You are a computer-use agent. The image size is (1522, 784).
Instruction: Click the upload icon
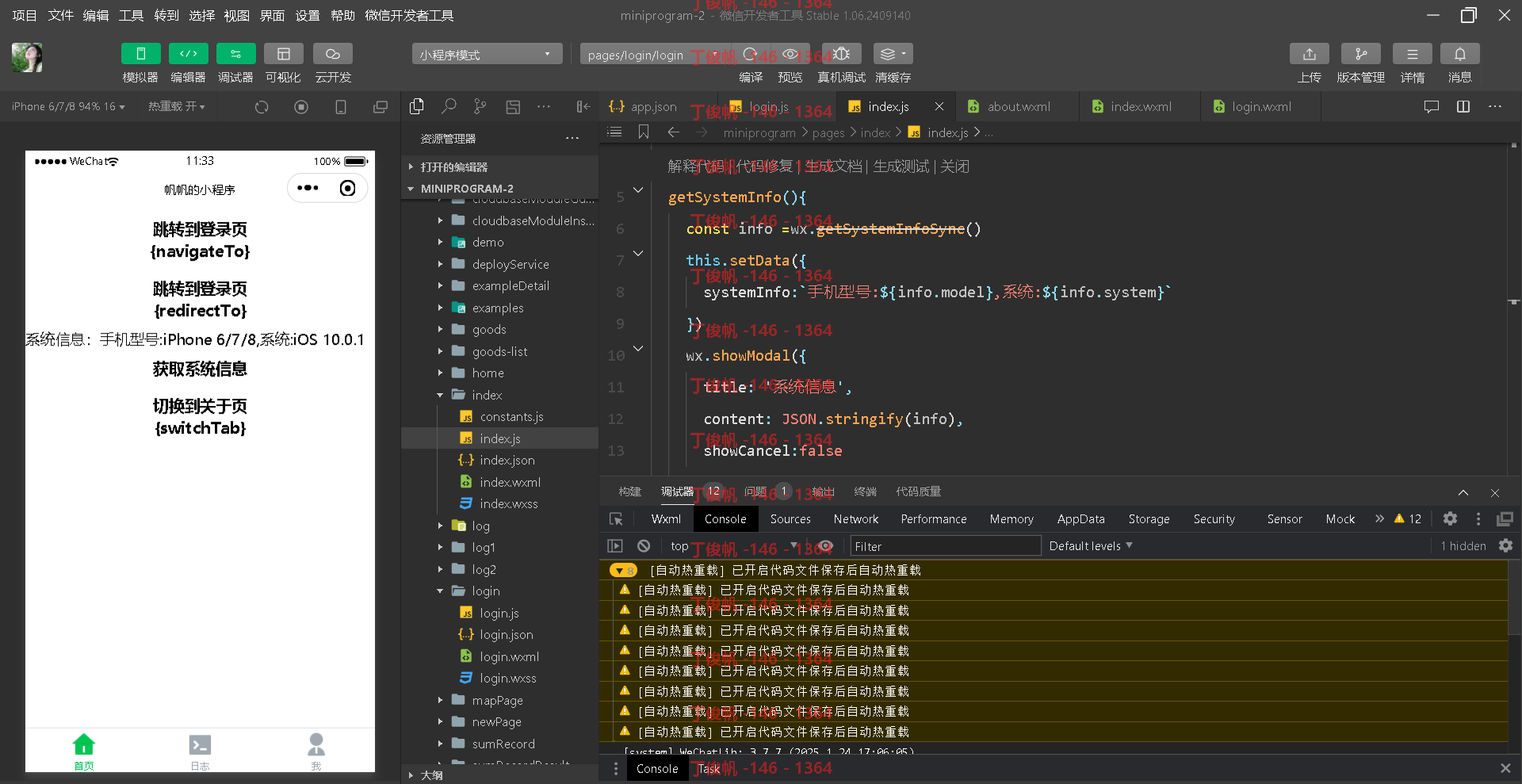(1310, 54)
